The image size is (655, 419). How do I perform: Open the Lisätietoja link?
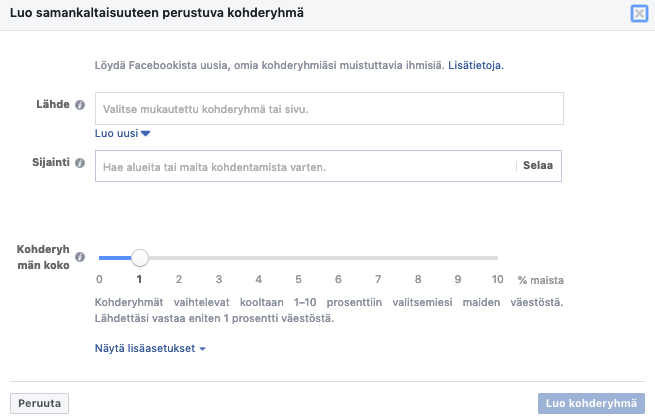(475, 65)
